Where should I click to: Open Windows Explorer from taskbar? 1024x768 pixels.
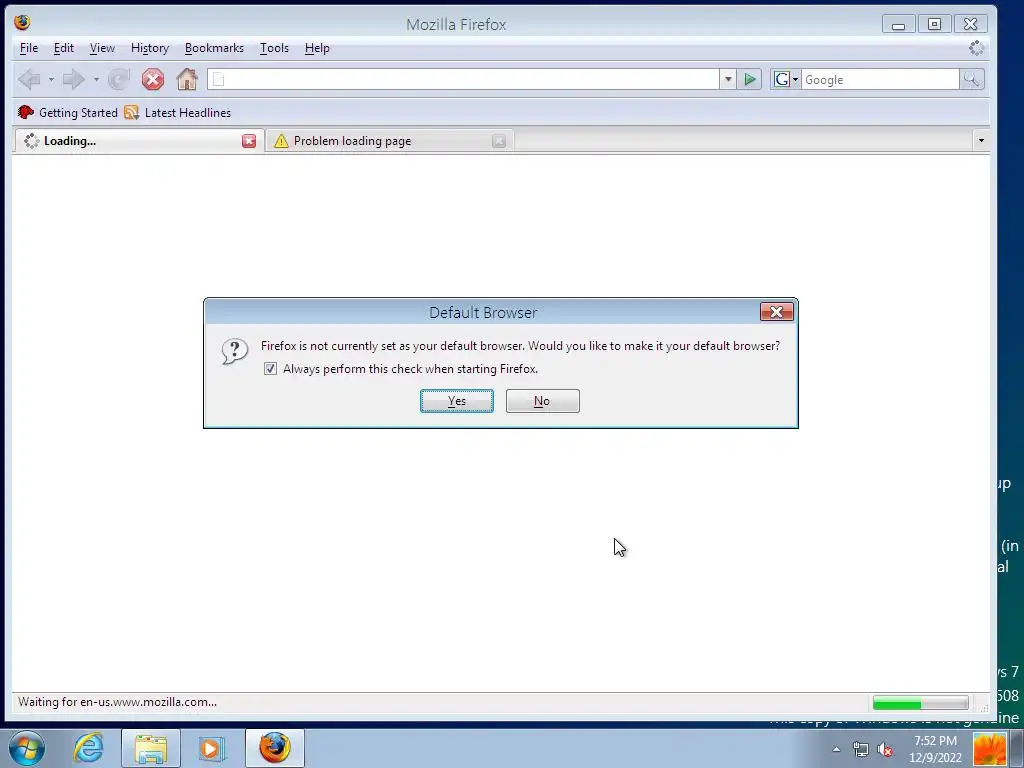151,748
